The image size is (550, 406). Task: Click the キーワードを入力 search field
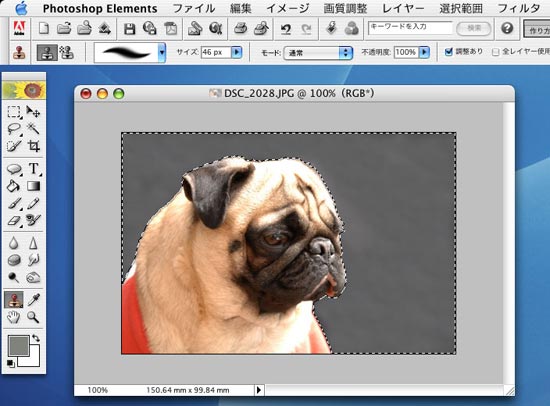point(410,28)
